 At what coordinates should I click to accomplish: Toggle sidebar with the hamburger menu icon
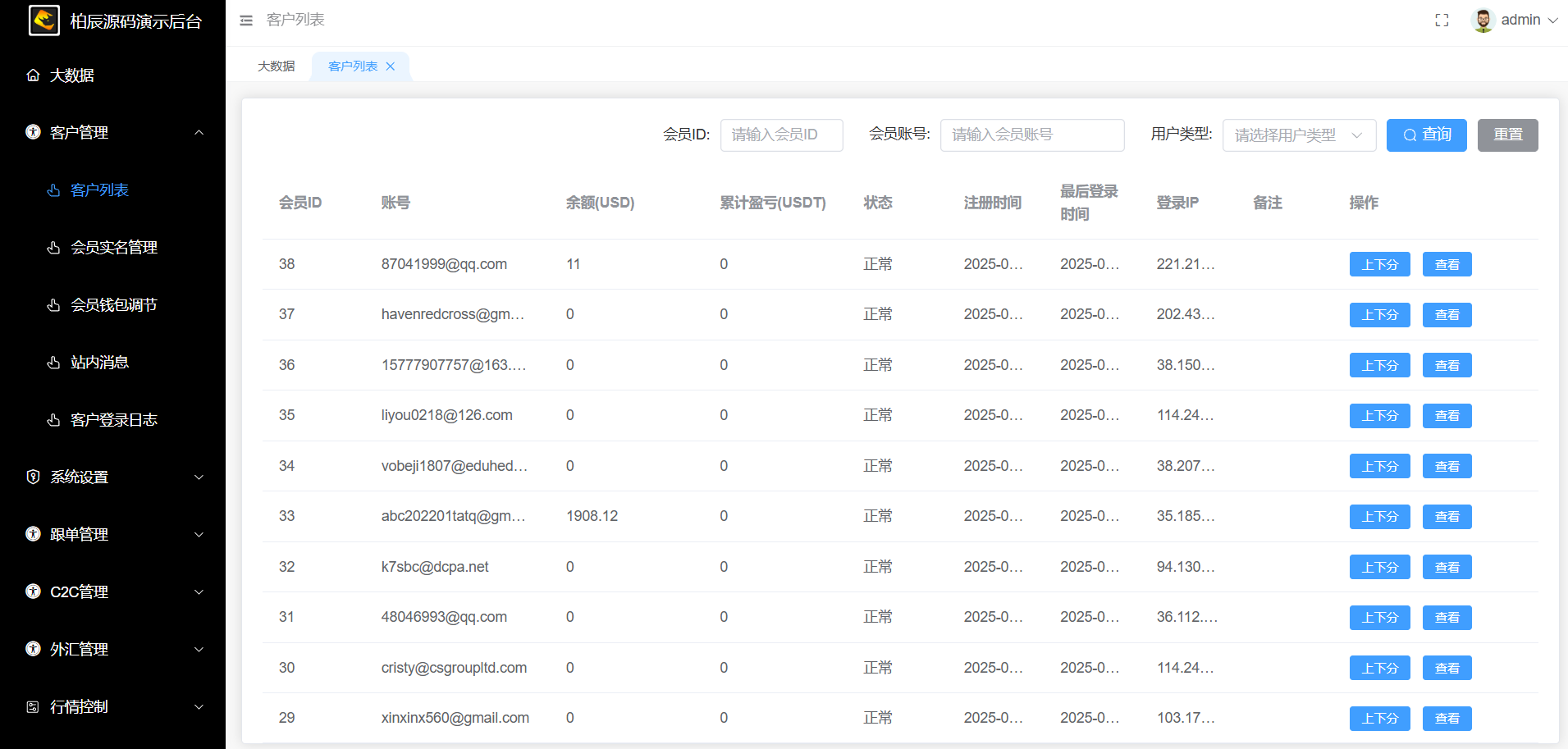tap(246, 21)
